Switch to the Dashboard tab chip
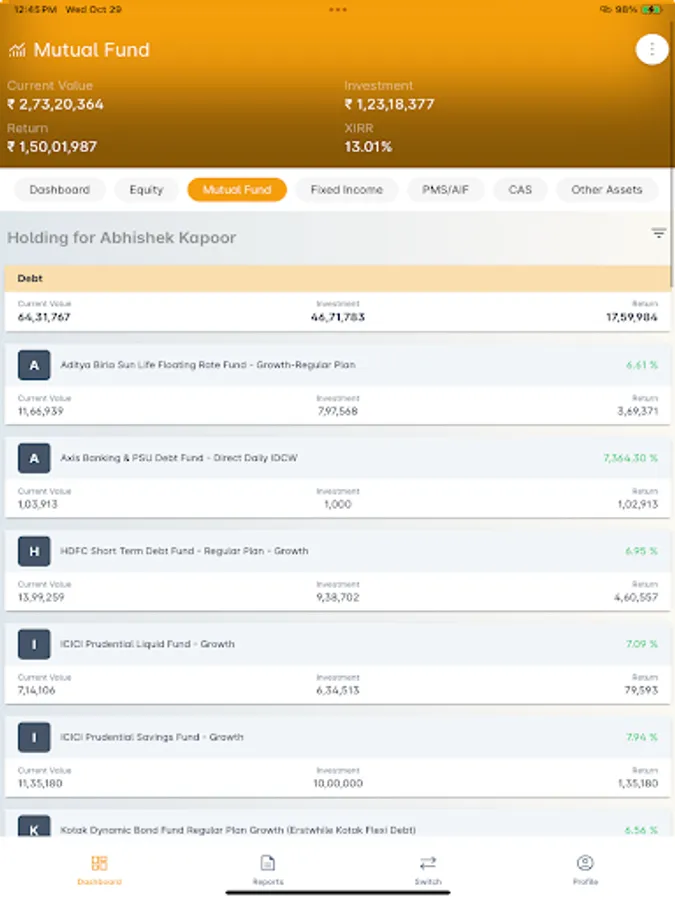The height and width of the screenshot is (900, 675). point(60,190)
